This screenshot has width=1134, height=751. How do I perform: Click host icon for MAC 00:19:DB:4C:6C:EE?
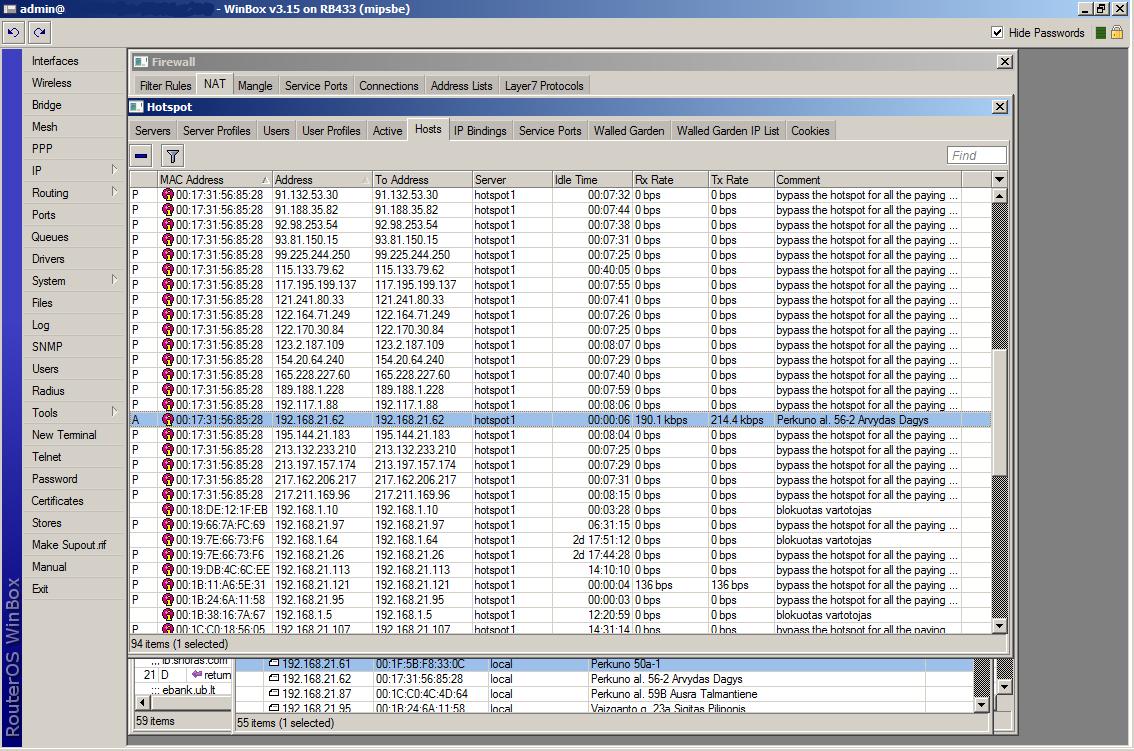[168, 570]
